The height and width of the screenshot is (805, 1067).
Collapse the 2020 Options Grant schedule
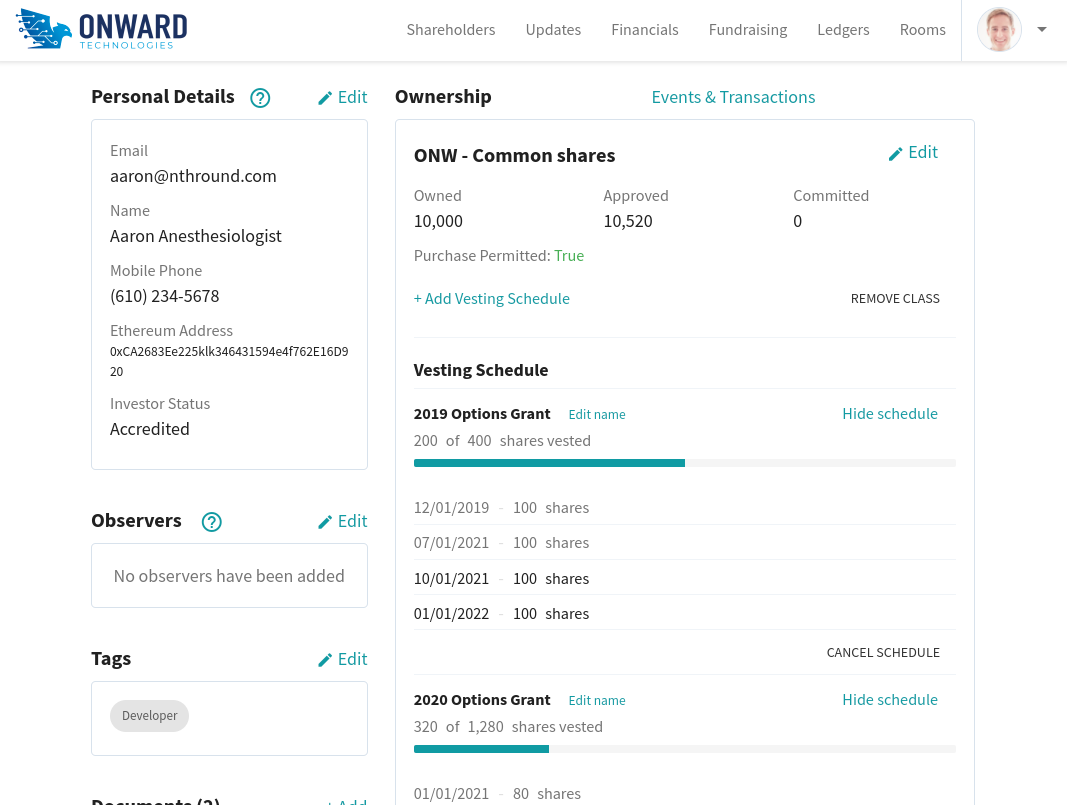(889, 700)
